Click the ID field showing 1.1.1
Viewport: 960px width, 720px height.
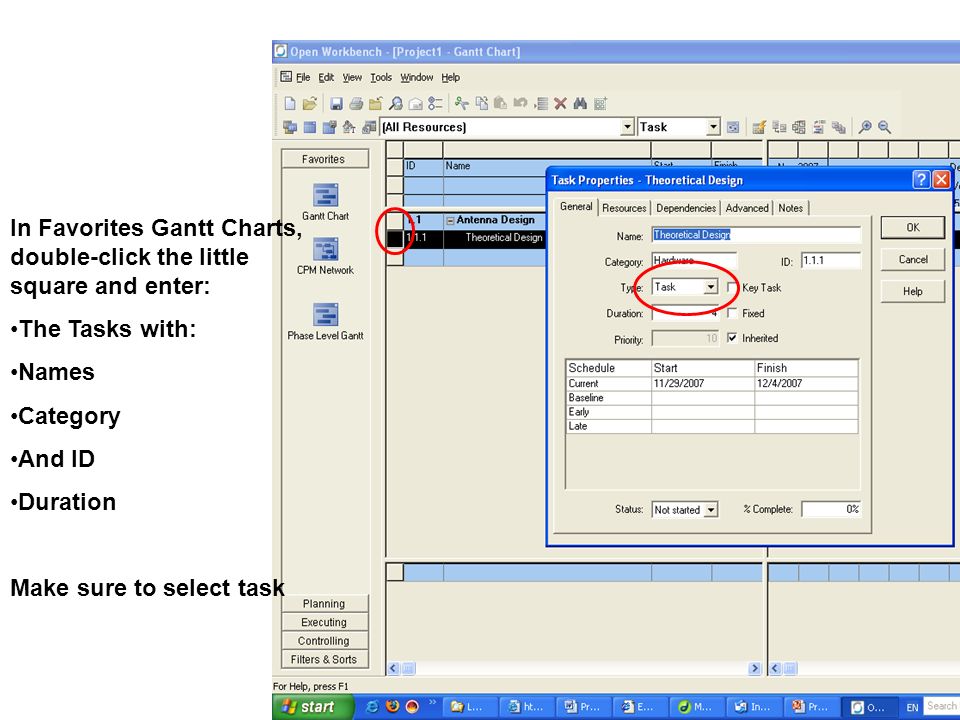(831, 261)
